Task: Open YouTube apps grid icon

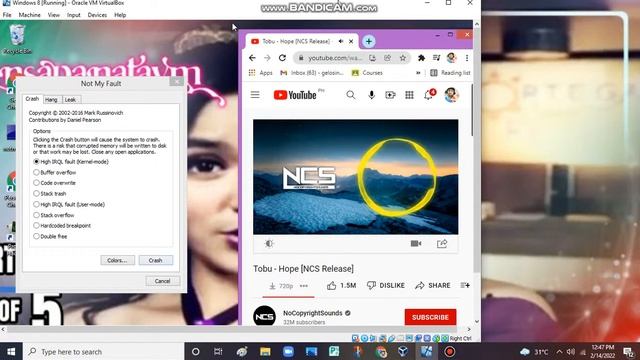Action: pyautogui.click(x=409, y=95)
